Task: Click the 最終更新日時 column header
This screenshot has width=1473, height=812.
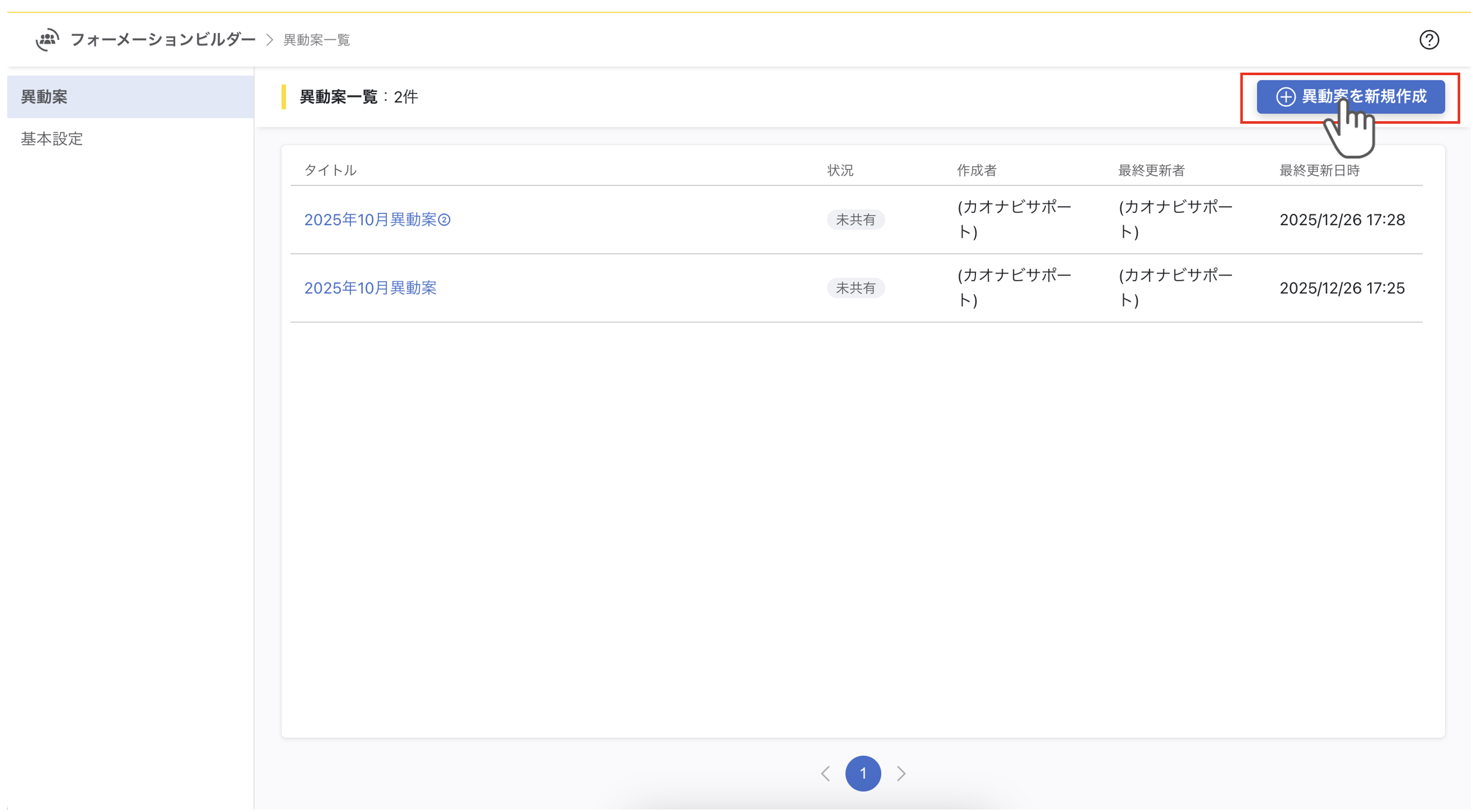Action: click(x=1319, y=170)
